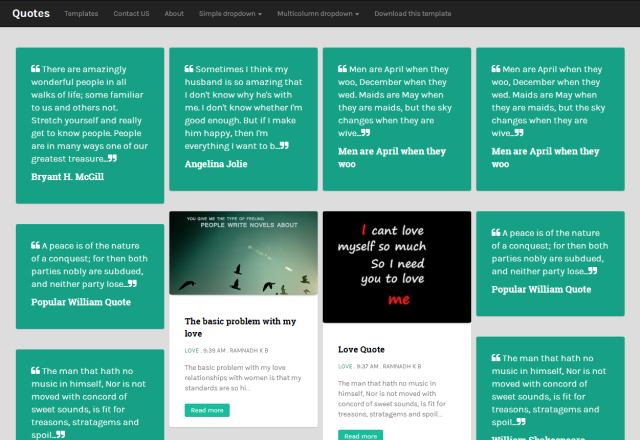Click 'There are amazingly wonderful people' quote text

89,114
